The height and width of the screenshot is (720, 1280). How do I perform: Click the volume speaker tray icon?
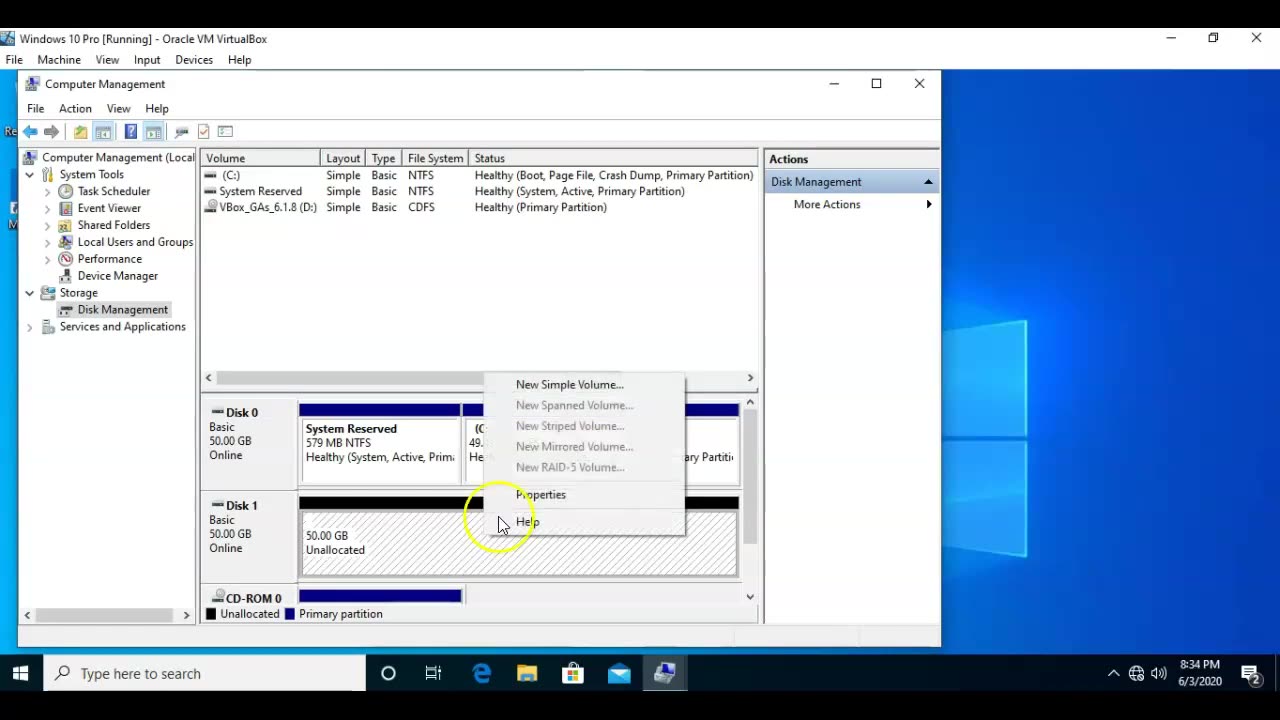click(1159, 673)
